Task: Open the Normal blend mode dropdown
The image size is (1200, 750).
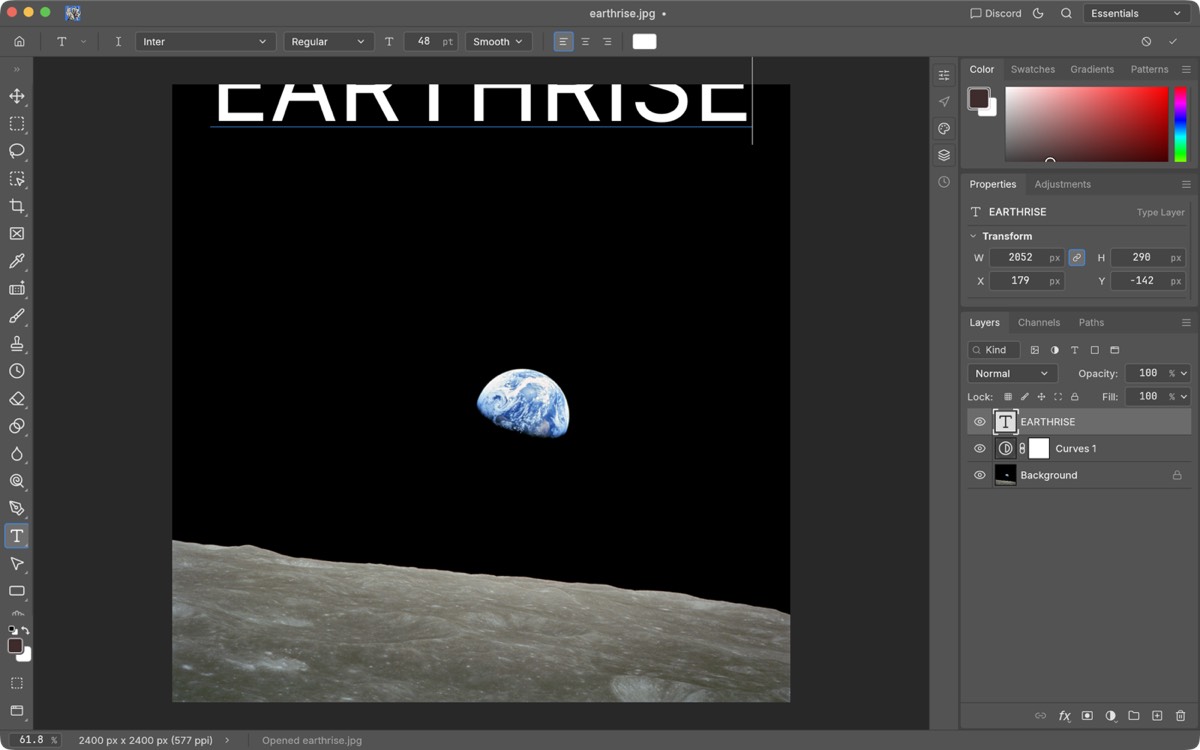Action: [1012, 373]
